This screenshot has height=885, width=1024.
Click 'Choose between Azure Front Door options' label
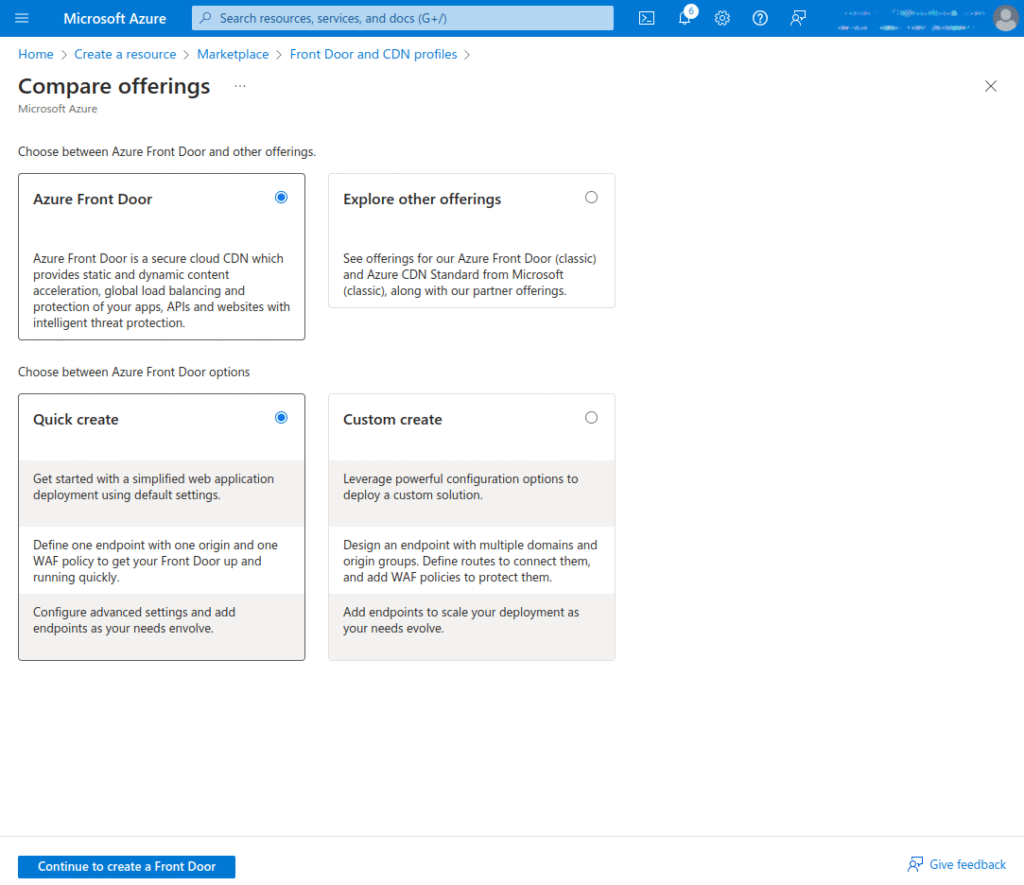pyautogui.click(x=134, y=372)
